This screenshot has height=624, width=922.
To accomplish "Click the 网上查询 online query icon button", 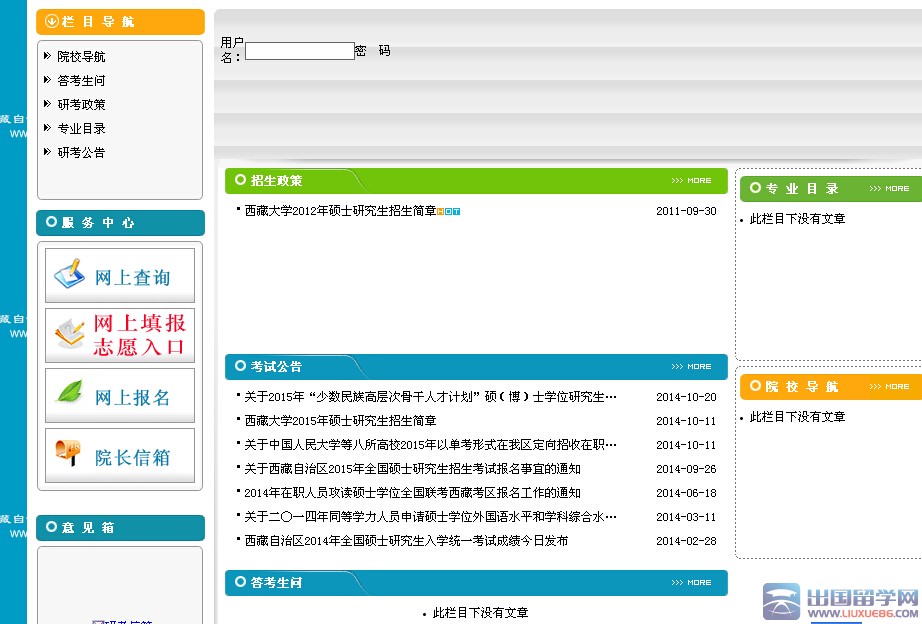I will point(70,275).
